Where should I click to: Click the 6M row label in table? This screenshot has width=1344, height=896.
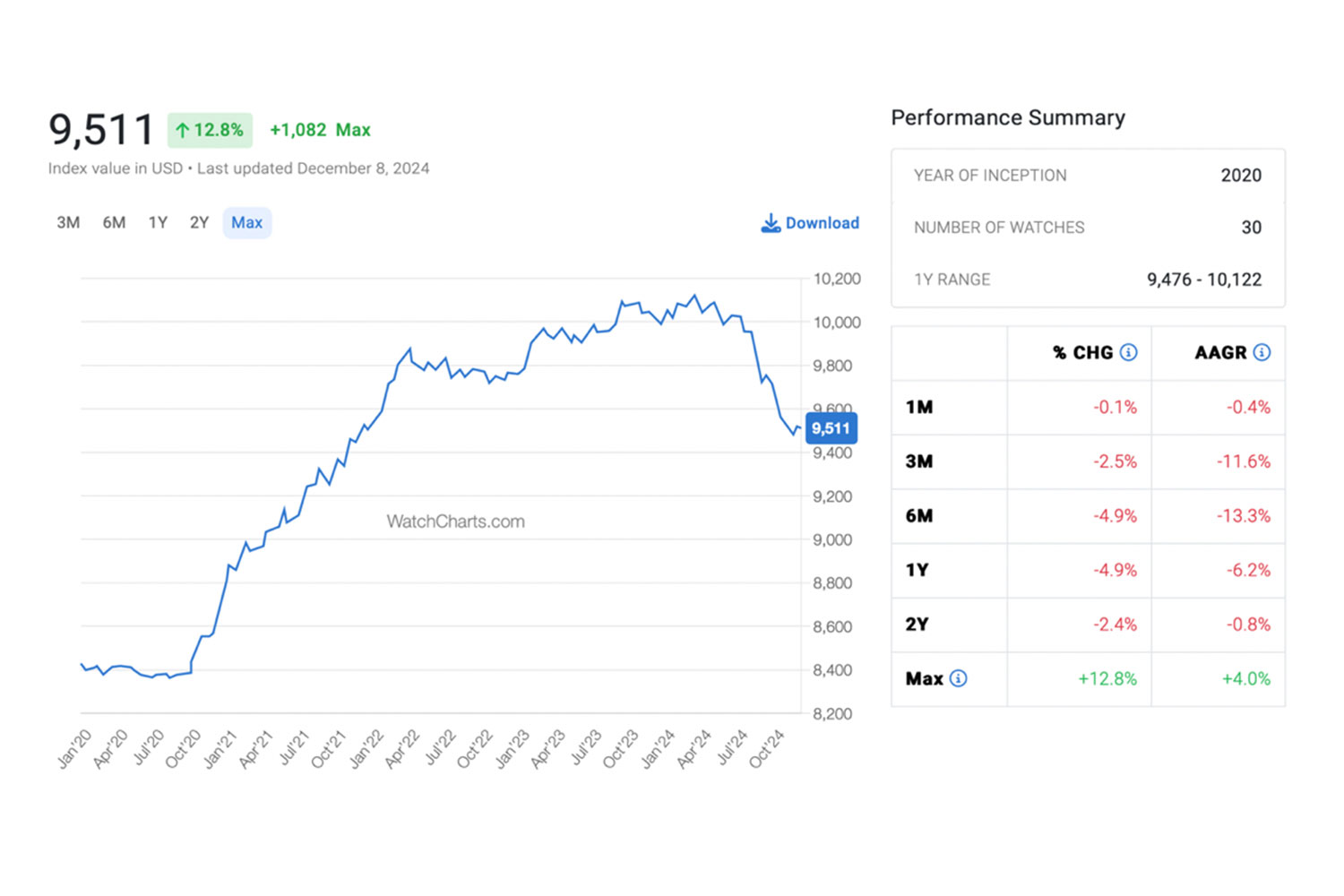919,515
